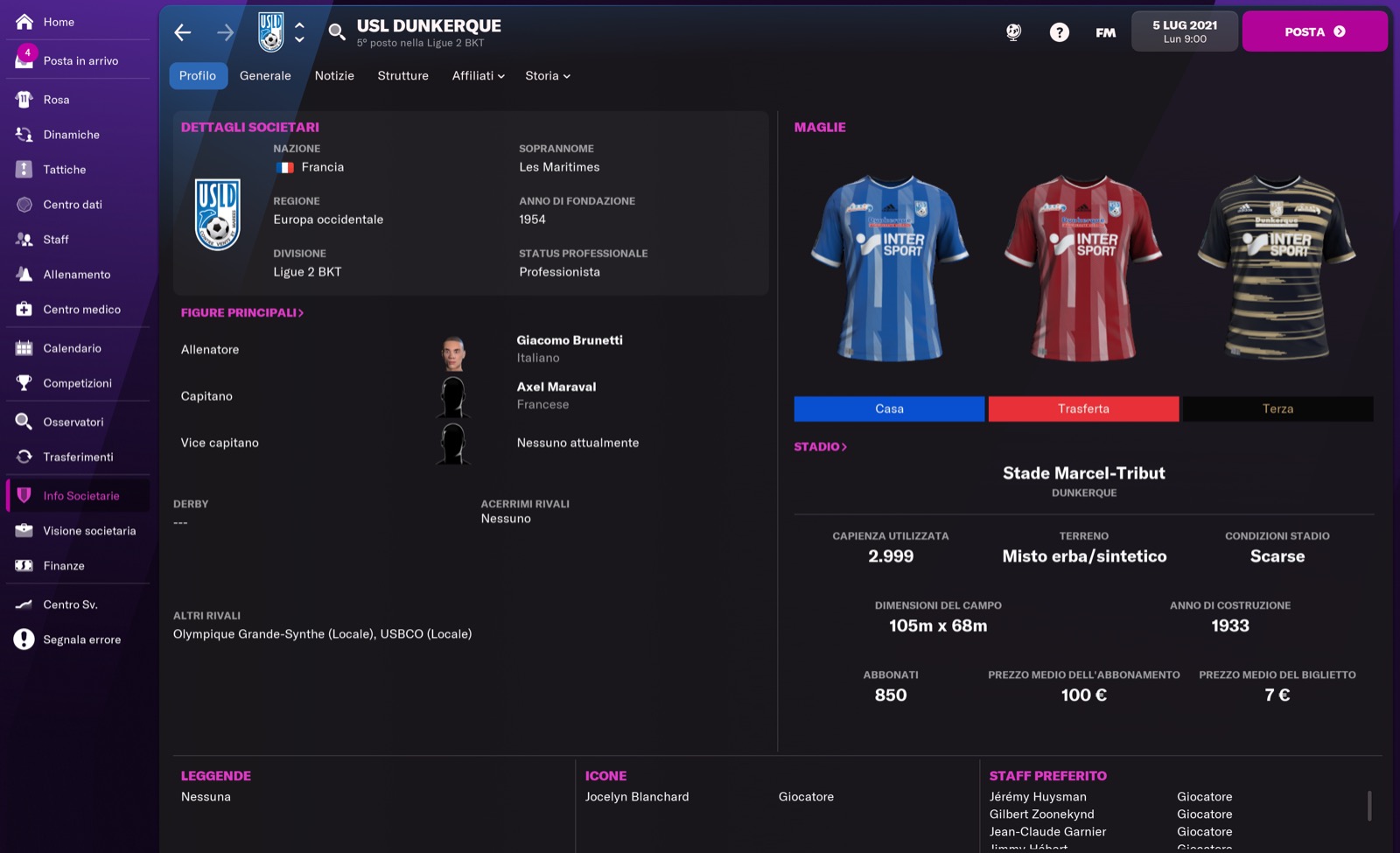Open the Figure Principali link
Image resolution: width=1400 pixels, height=853 pixels.
[x=242, y=312]
